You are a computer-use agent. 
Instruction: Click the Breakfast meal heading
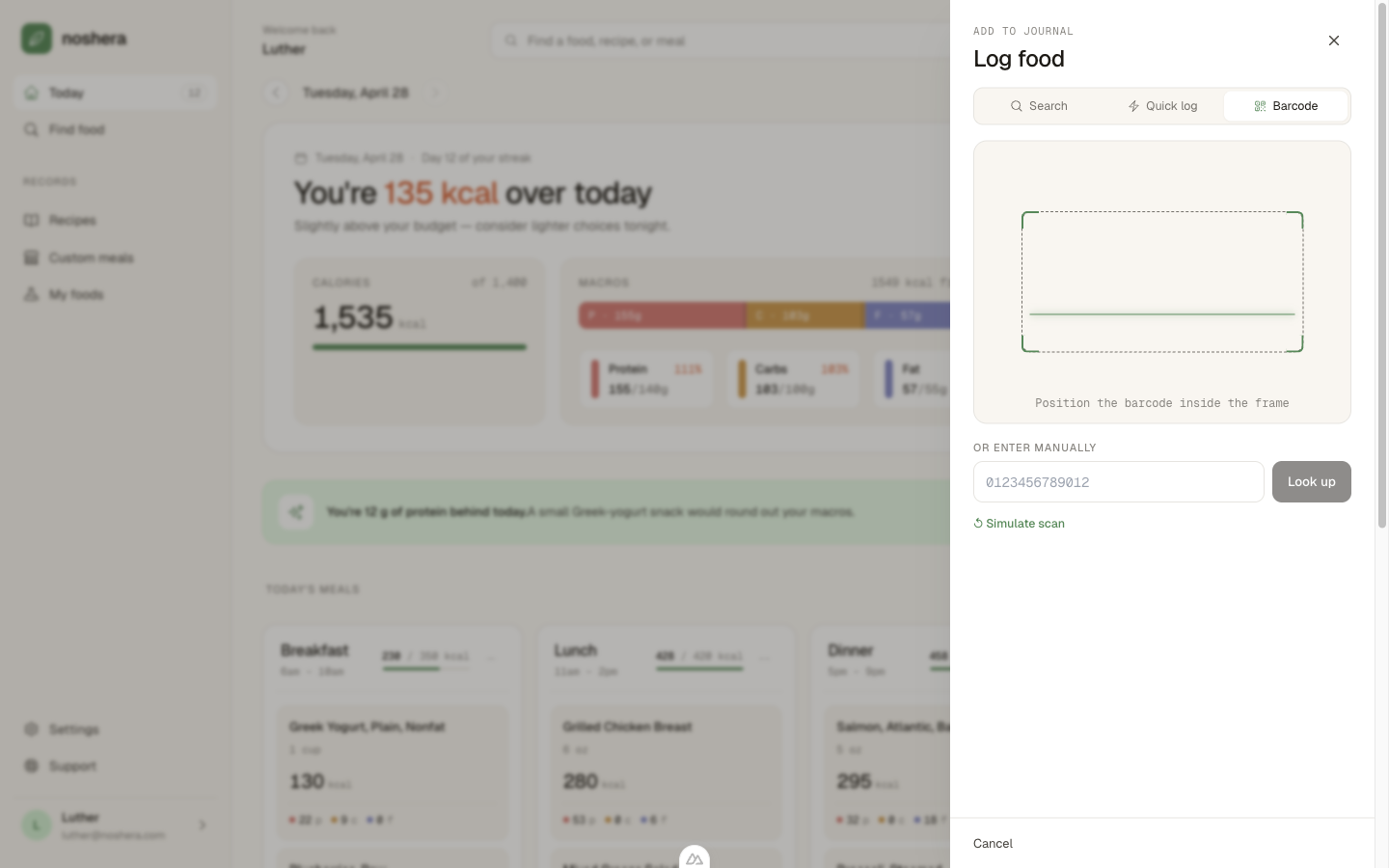pyautogui.click(x=314, y=651)
